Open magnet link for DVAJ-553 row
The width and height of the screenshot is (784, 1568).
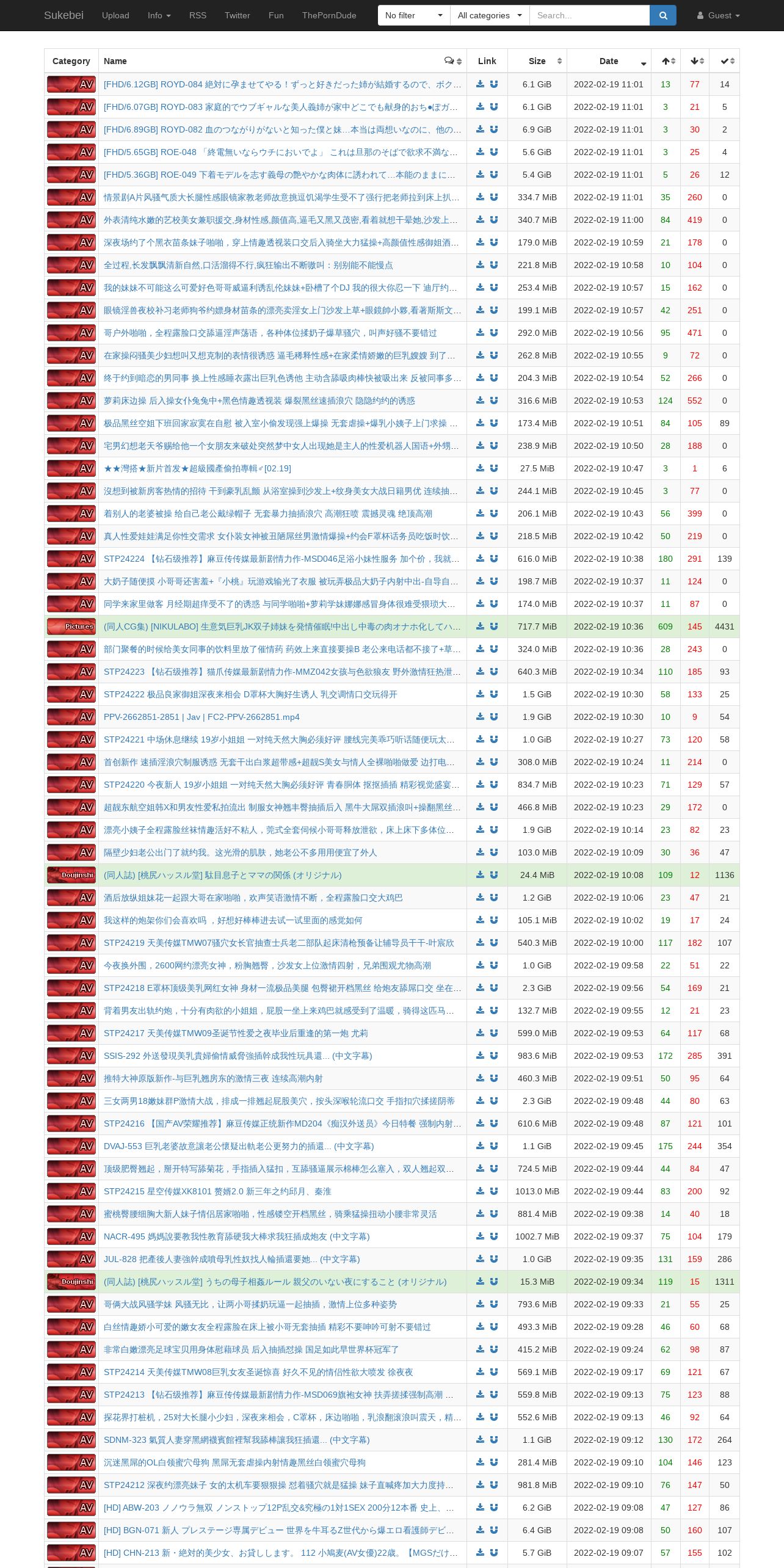pos(494,1146)
